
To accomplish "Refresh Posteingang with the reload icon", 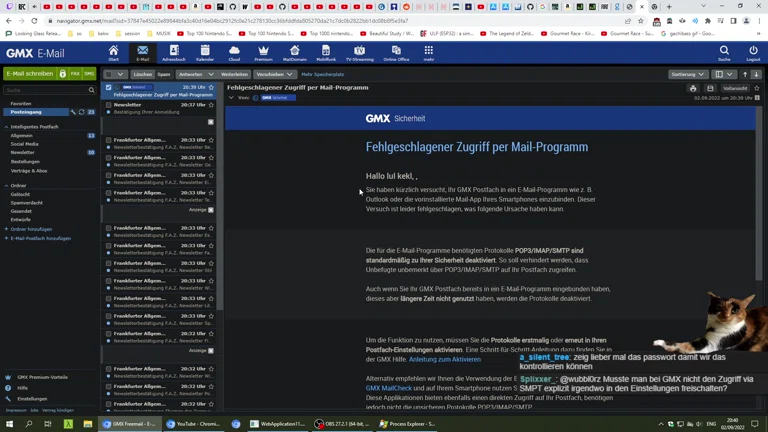I will tap(82, 112).
